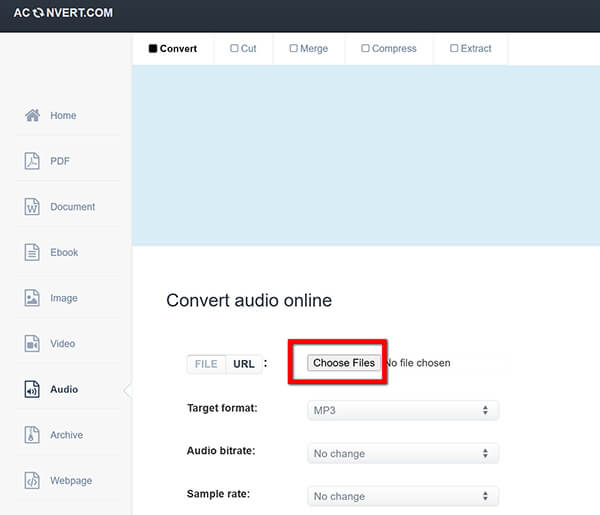Navigate to the Image converter
The image size is (600, 515).
pos(64,298)
